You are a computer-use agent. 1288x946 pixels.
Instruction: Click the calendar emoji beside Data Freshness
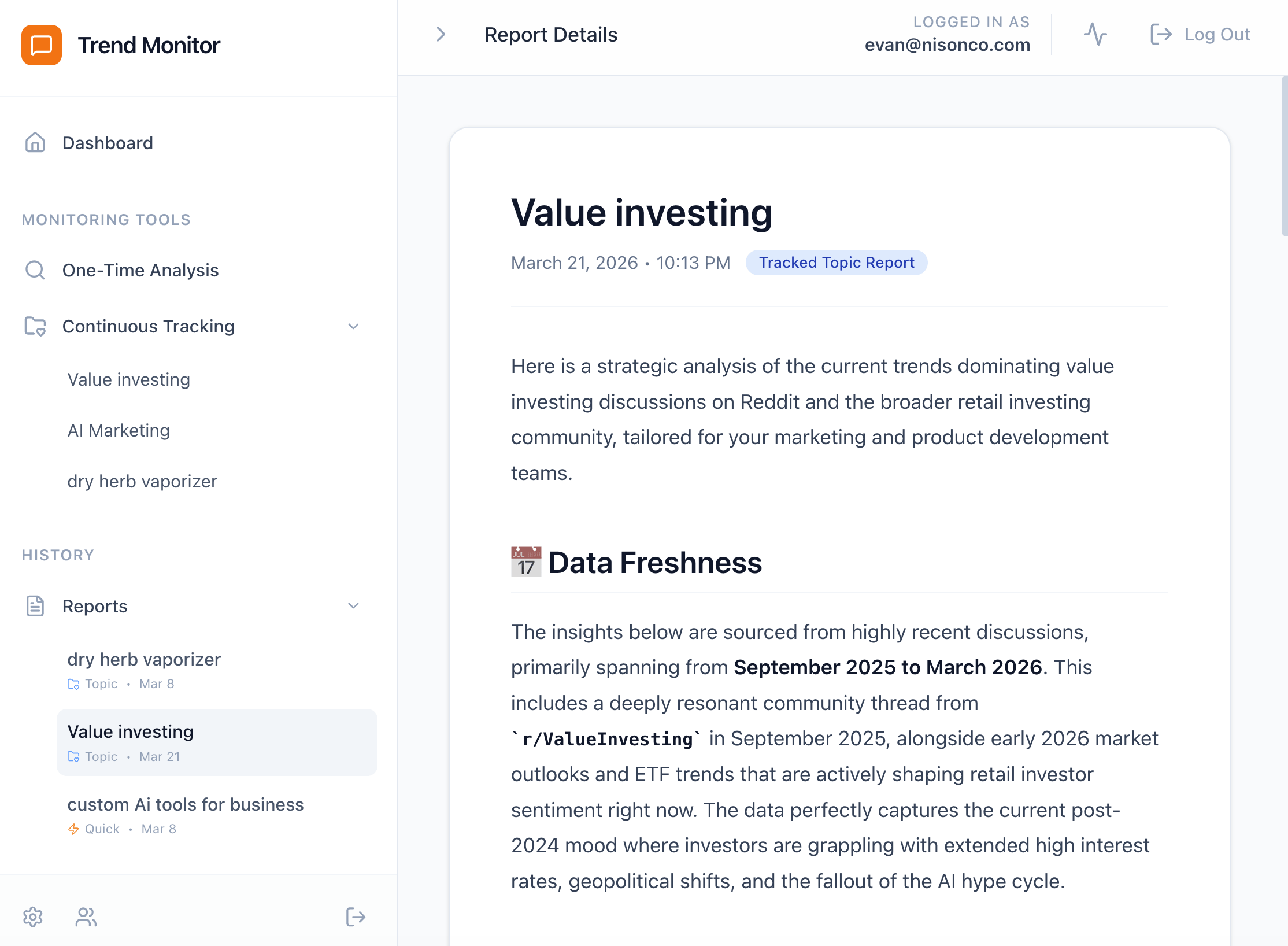pyautogui.click(x=525, y=561)
